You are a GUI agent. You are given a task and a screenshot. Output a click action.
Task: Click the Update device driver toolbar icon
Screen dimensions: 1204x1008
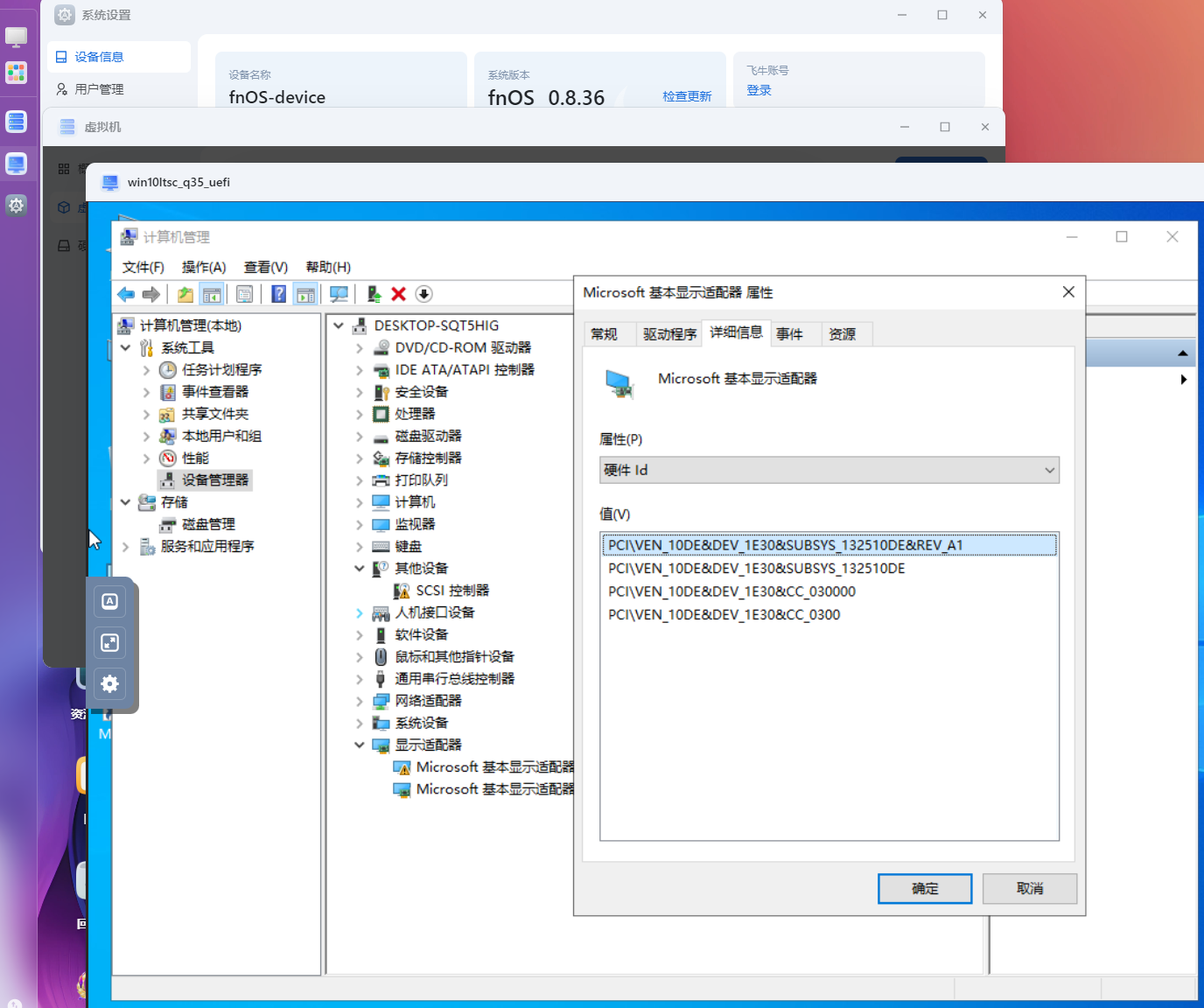coord(374,294)
